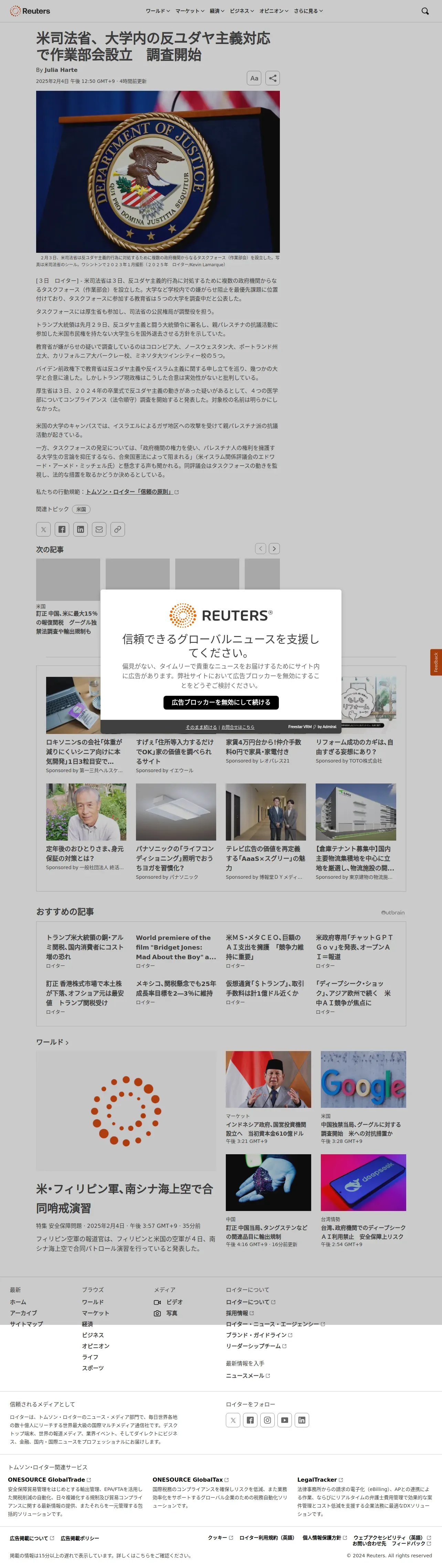Image resolution: width=442 pixels, height=1568 pixels.
Task: Open the search magnifier icon in header
Action: click(x=425, y=11)
